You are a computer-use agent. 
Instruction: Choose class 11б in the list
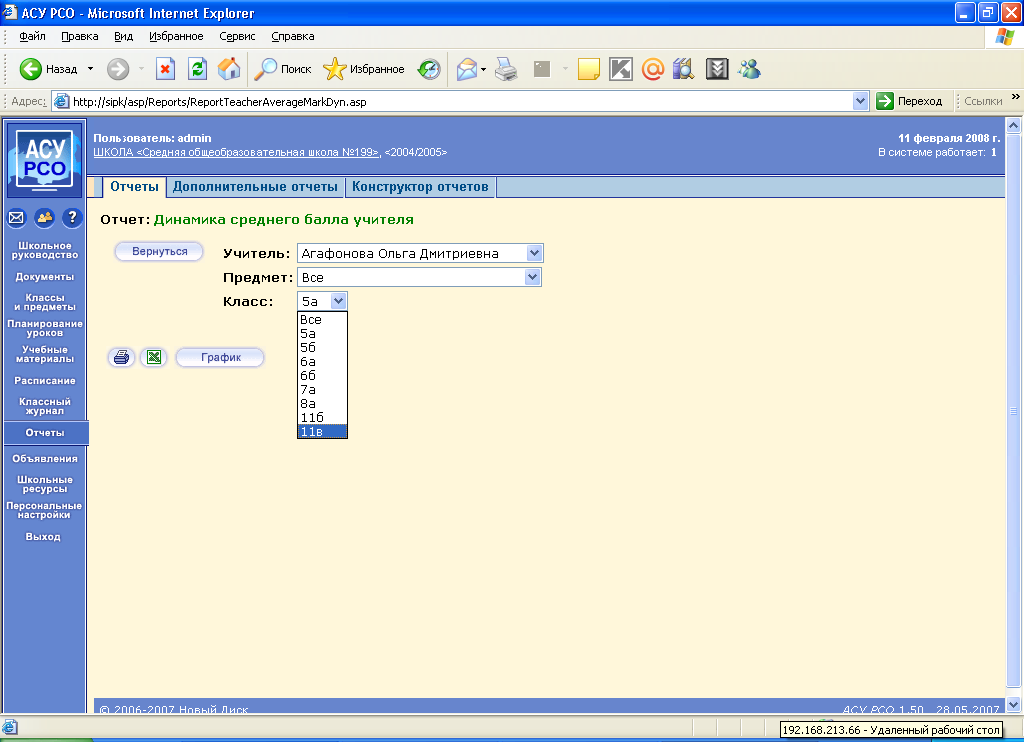322,417
